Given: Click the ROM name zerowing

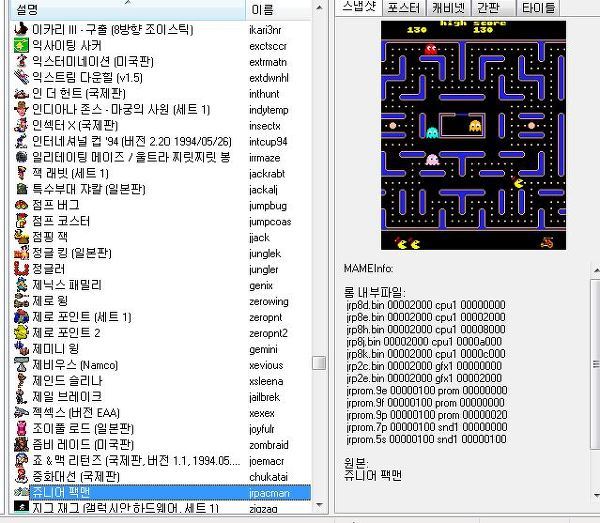Looking at the screenshot, I should [x=269, y=302].
